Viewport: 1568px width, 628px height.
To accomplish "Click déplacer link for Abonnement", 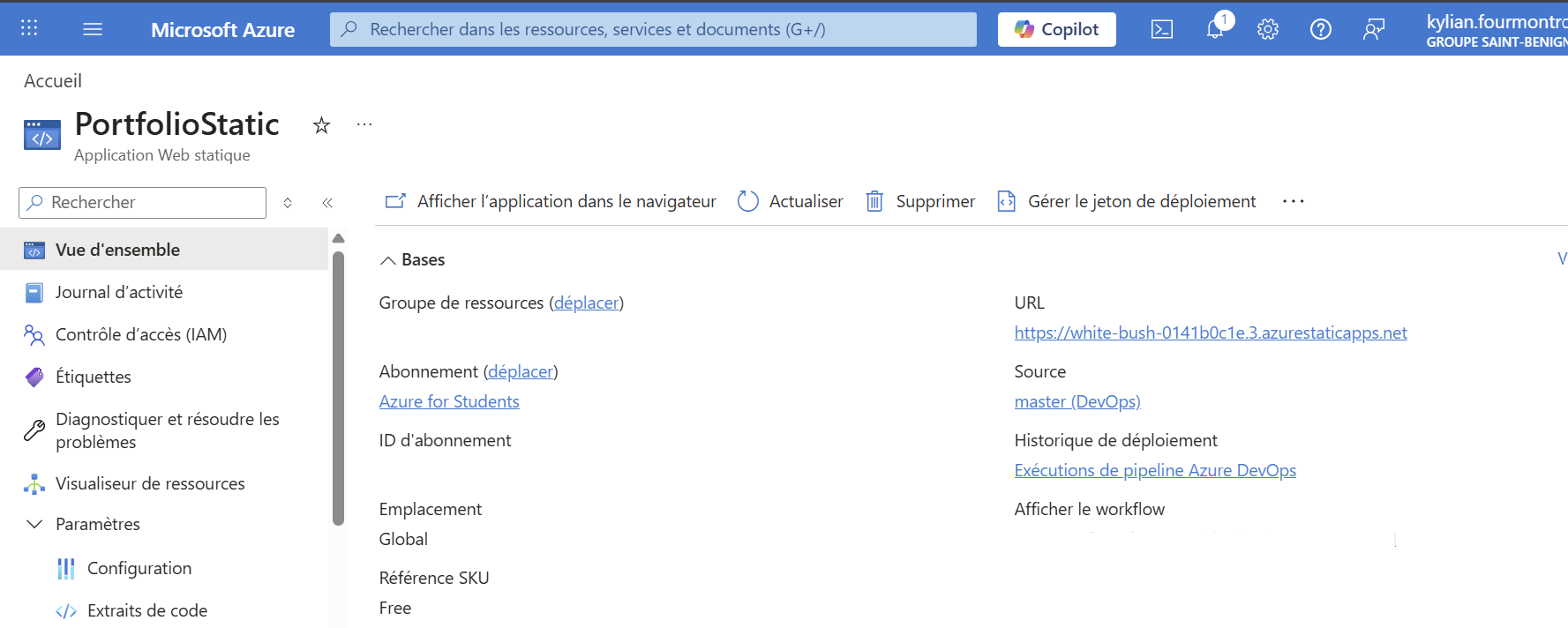I will (521, 371).
